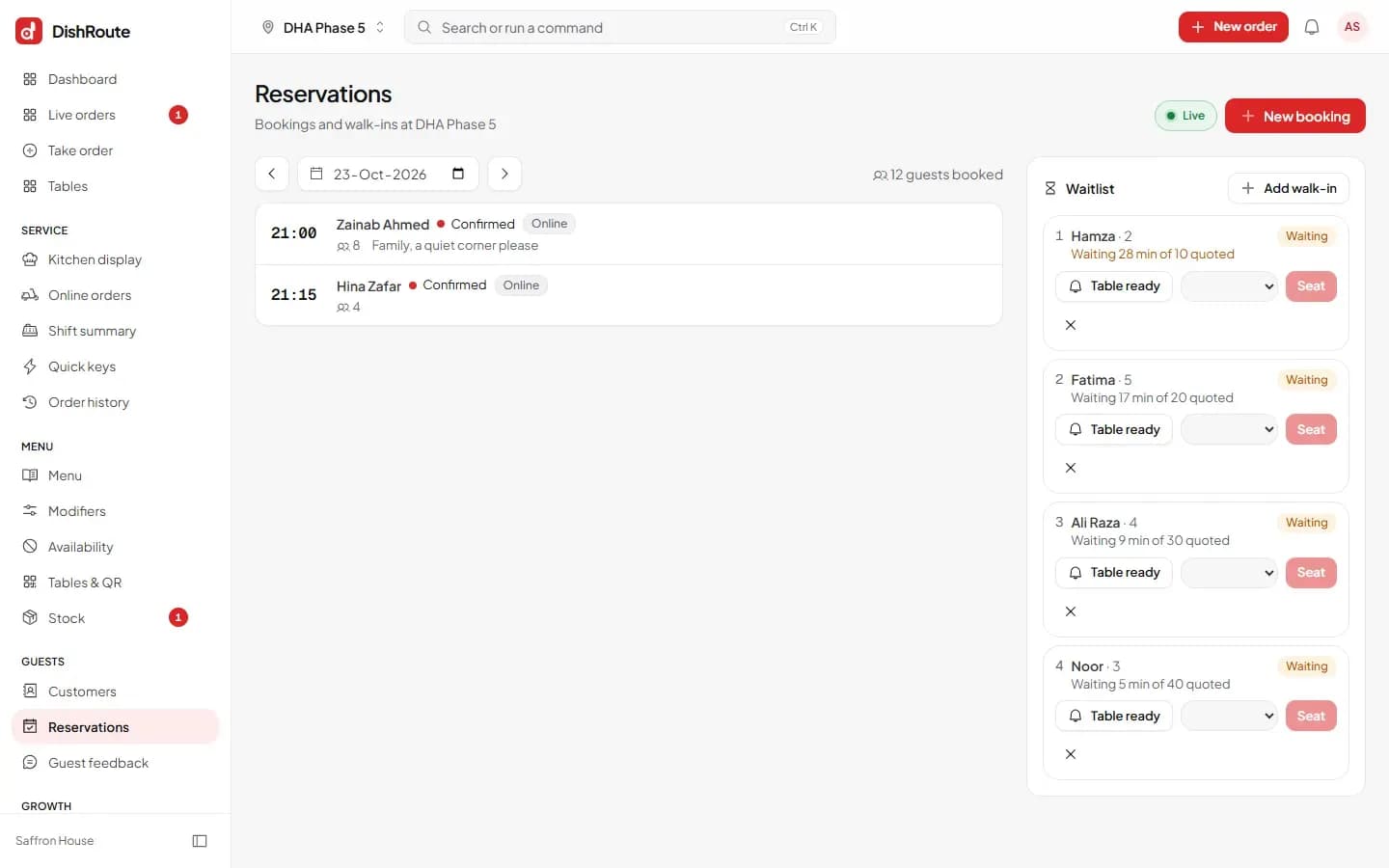Screen dimensions: 1389x868
Task: Open table dropdown for Fatima
Action: (1229, 429)
